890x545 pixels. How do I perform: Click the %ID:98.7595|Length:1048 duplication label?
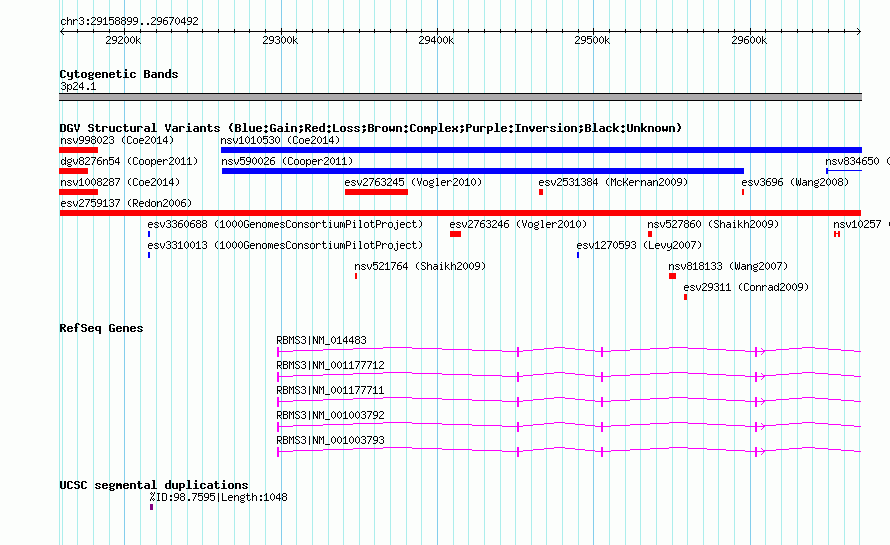point(219,497)
